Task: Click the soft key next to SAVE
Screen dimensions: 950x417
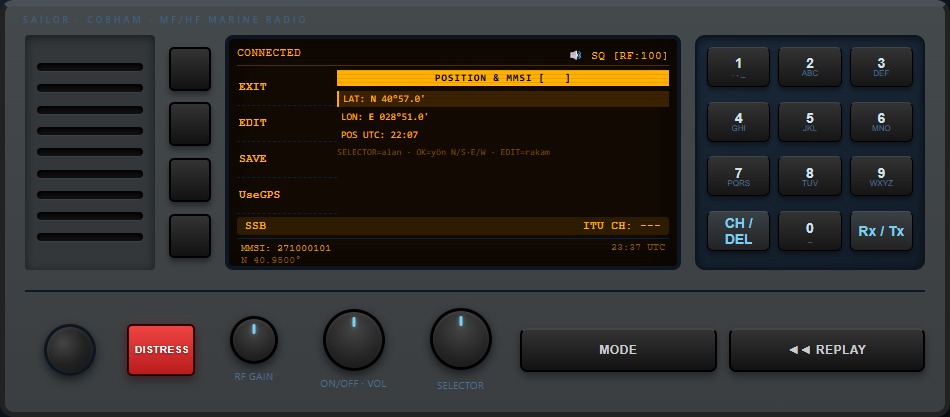Action: click(190, 180)
